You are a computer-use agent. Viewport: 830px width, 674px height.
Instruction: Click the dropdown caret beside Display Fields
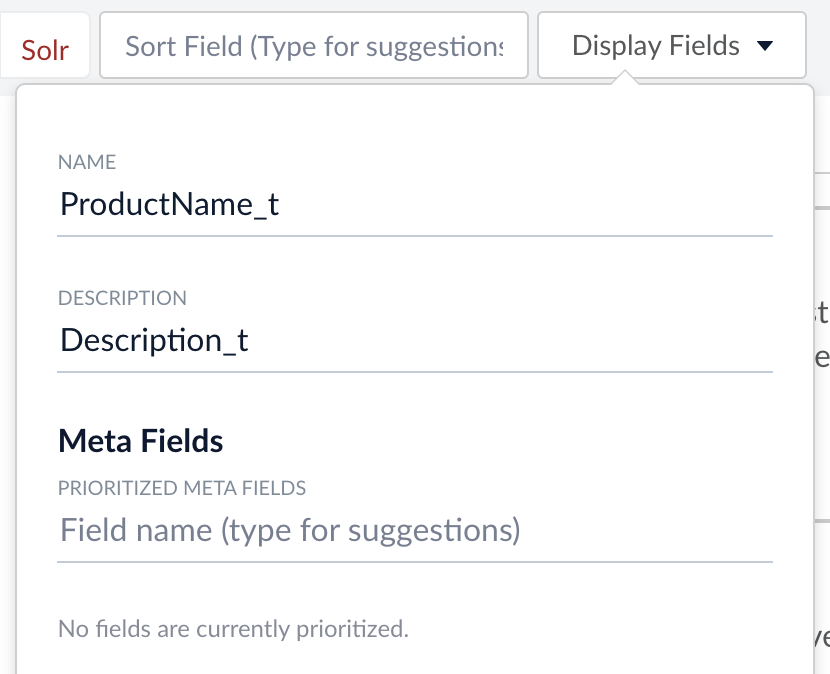[x=765, y=46]
